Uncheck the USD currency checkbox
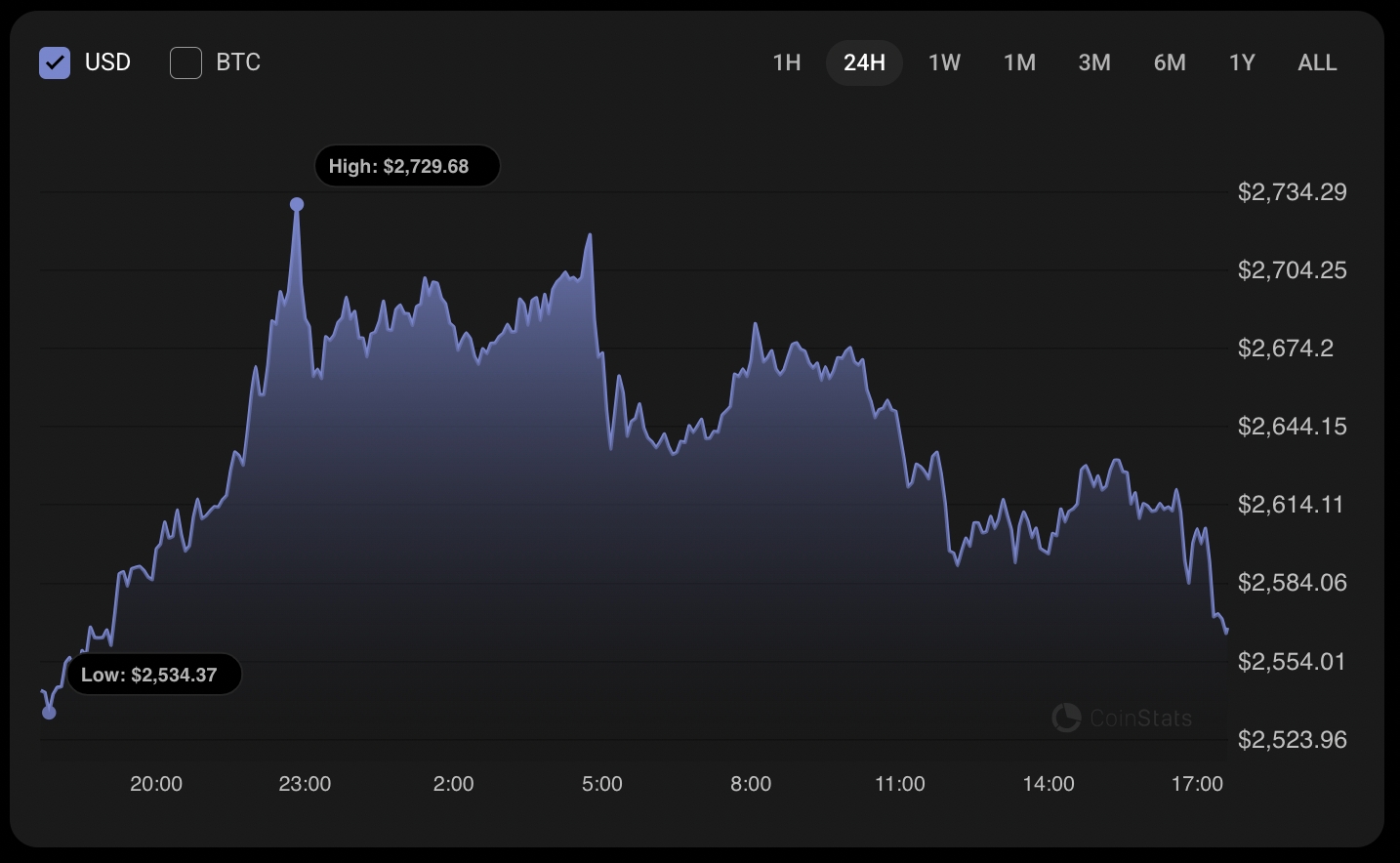1400x863 pixels. click(x=55, y=62)
